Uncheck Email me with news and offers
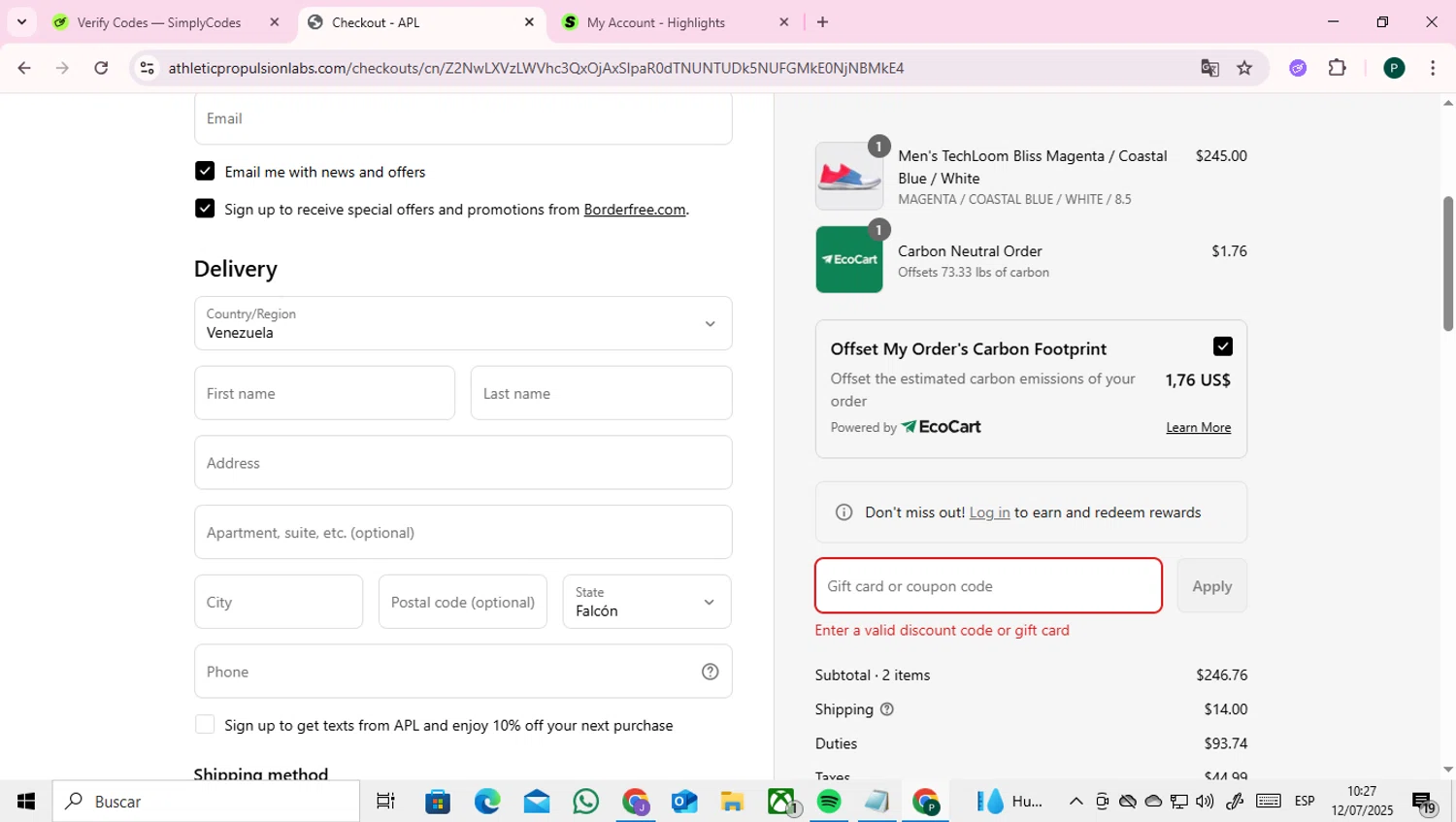Image resolution: width=1456 pixels, height=822 pixels. (x=205, y=171)
